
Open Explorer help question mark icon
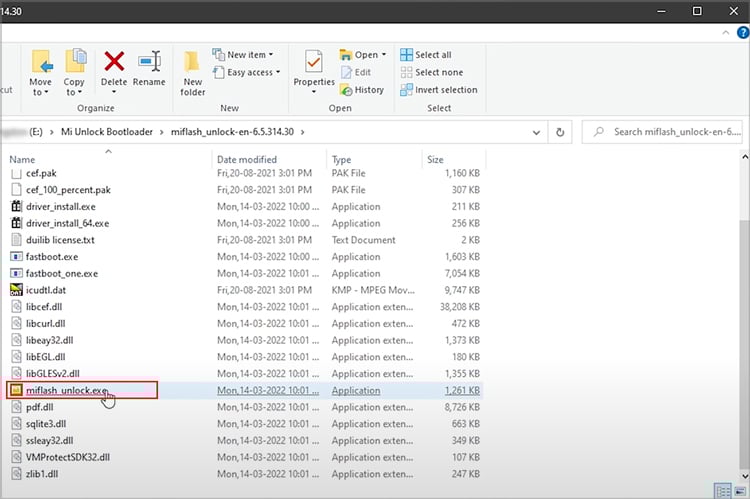(x=743, y=32)
